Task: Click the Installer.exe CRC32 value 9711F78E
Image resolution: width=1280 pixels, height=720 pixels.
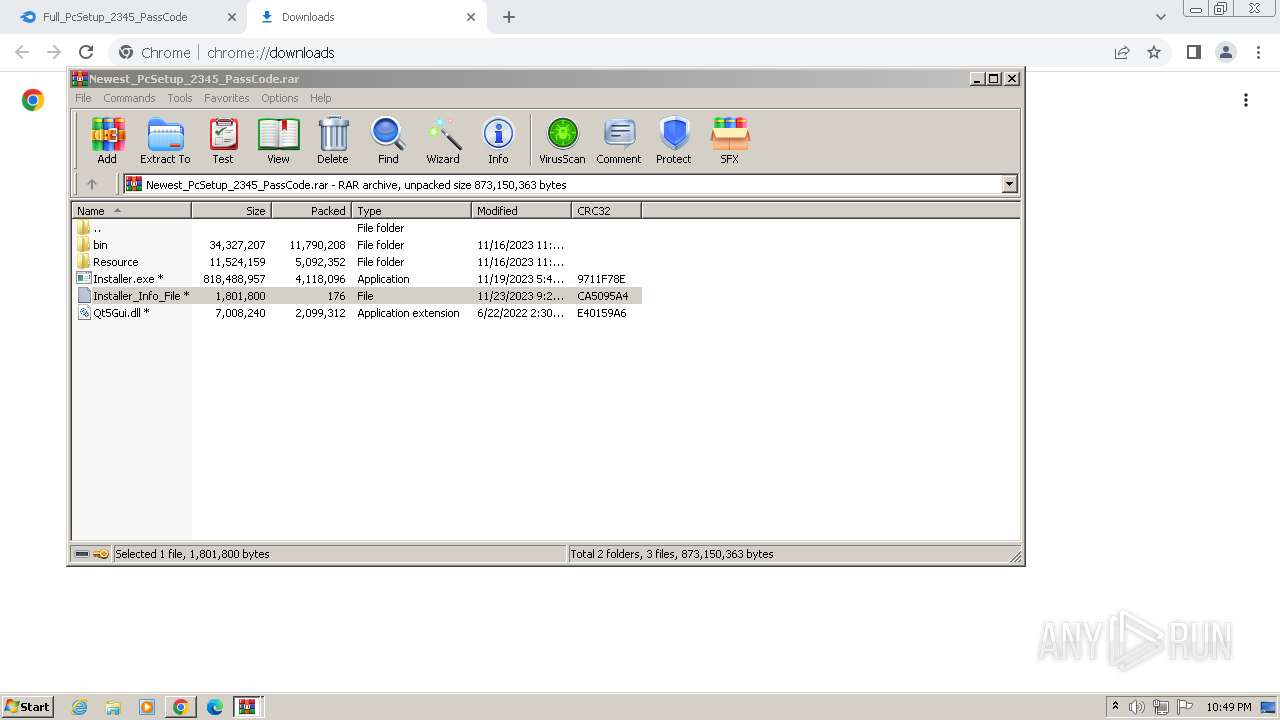Action: (601, 279)
